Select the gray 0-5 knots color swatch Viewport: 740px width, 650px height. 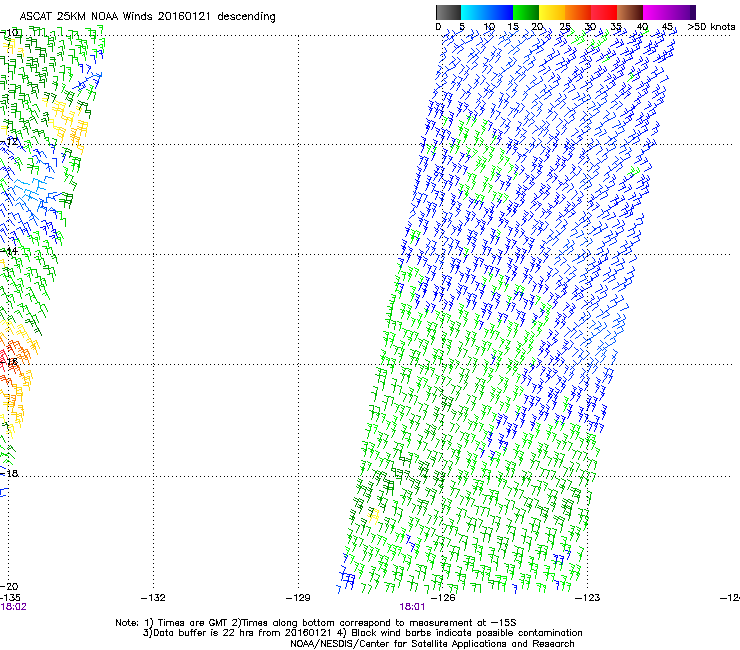(448, 12)
